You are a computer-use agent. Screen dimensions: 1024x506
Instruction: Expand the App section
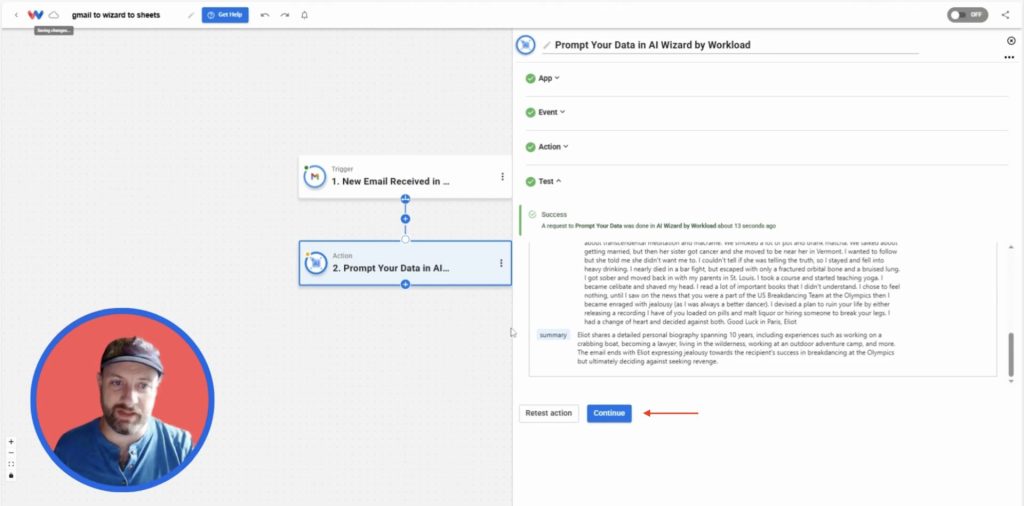[549, 78]
